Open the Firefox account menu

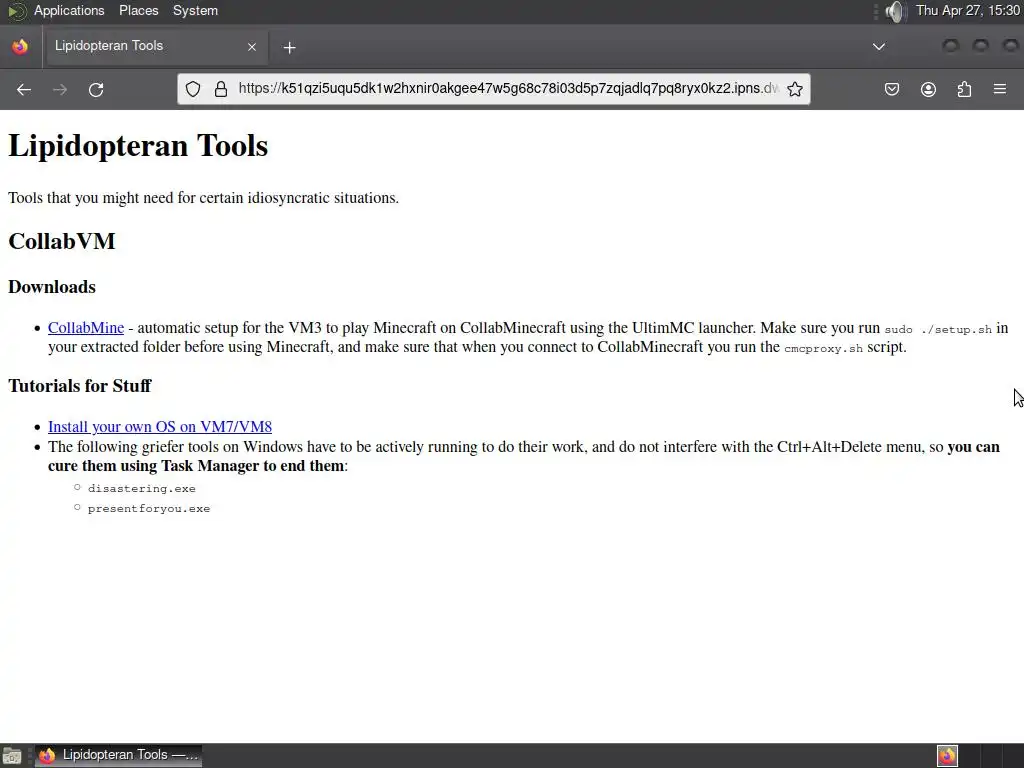tap(928, 89)
